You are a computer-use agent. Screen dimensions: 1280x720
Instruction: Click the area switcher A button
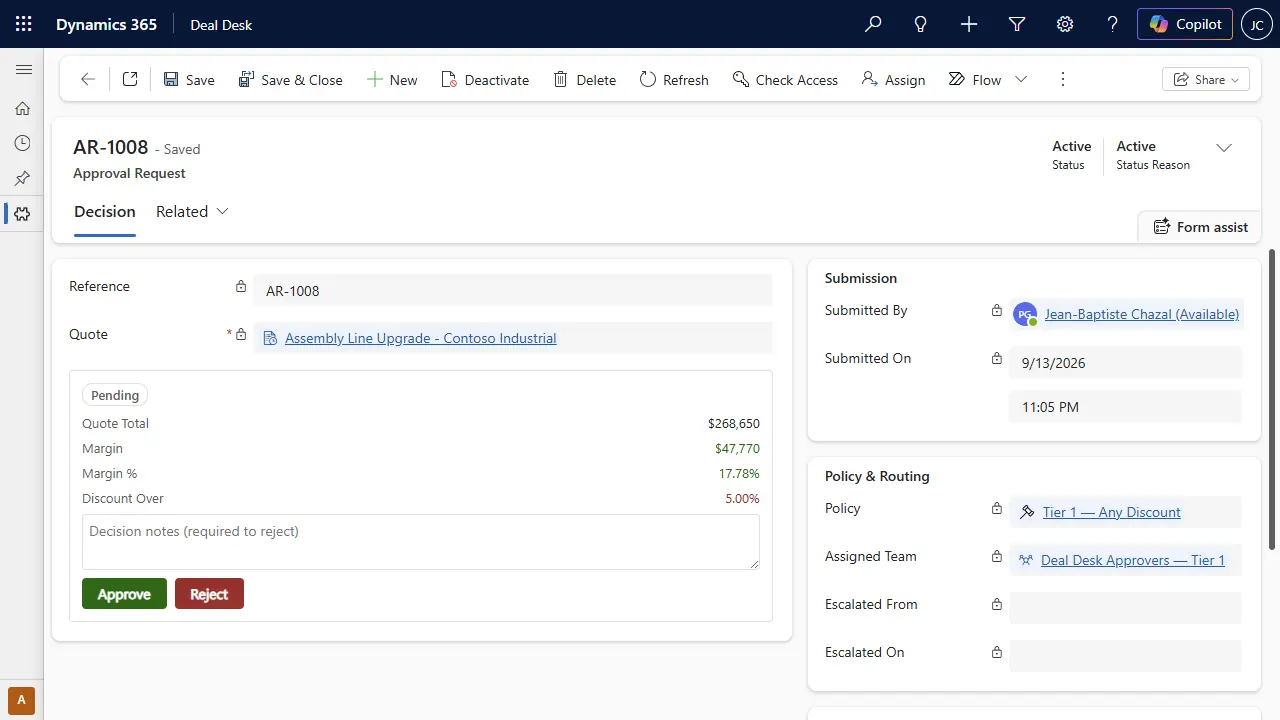point(22,699)
